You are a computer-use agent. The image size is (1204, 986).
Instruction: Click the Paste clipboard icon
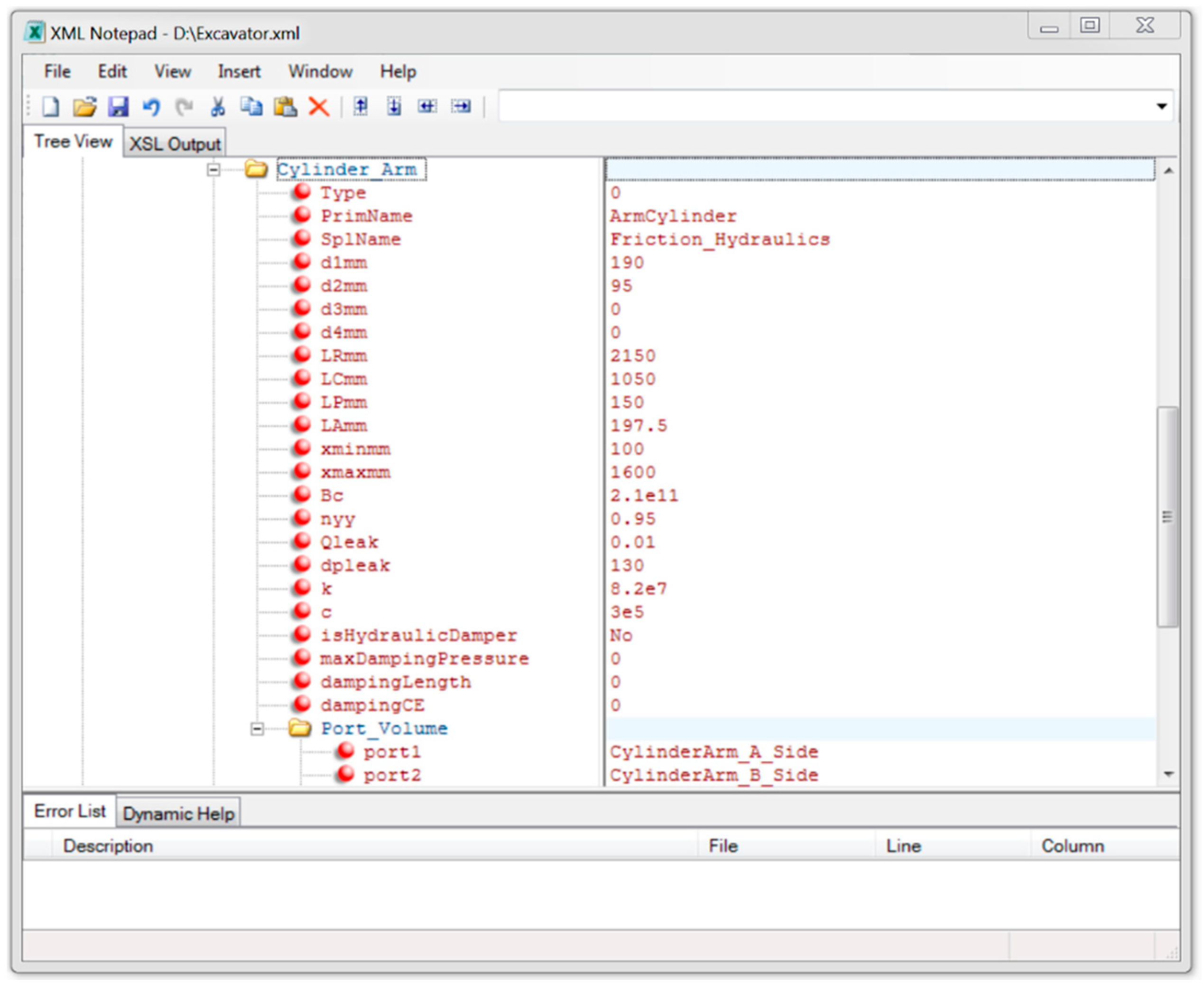tap(285, 106)
